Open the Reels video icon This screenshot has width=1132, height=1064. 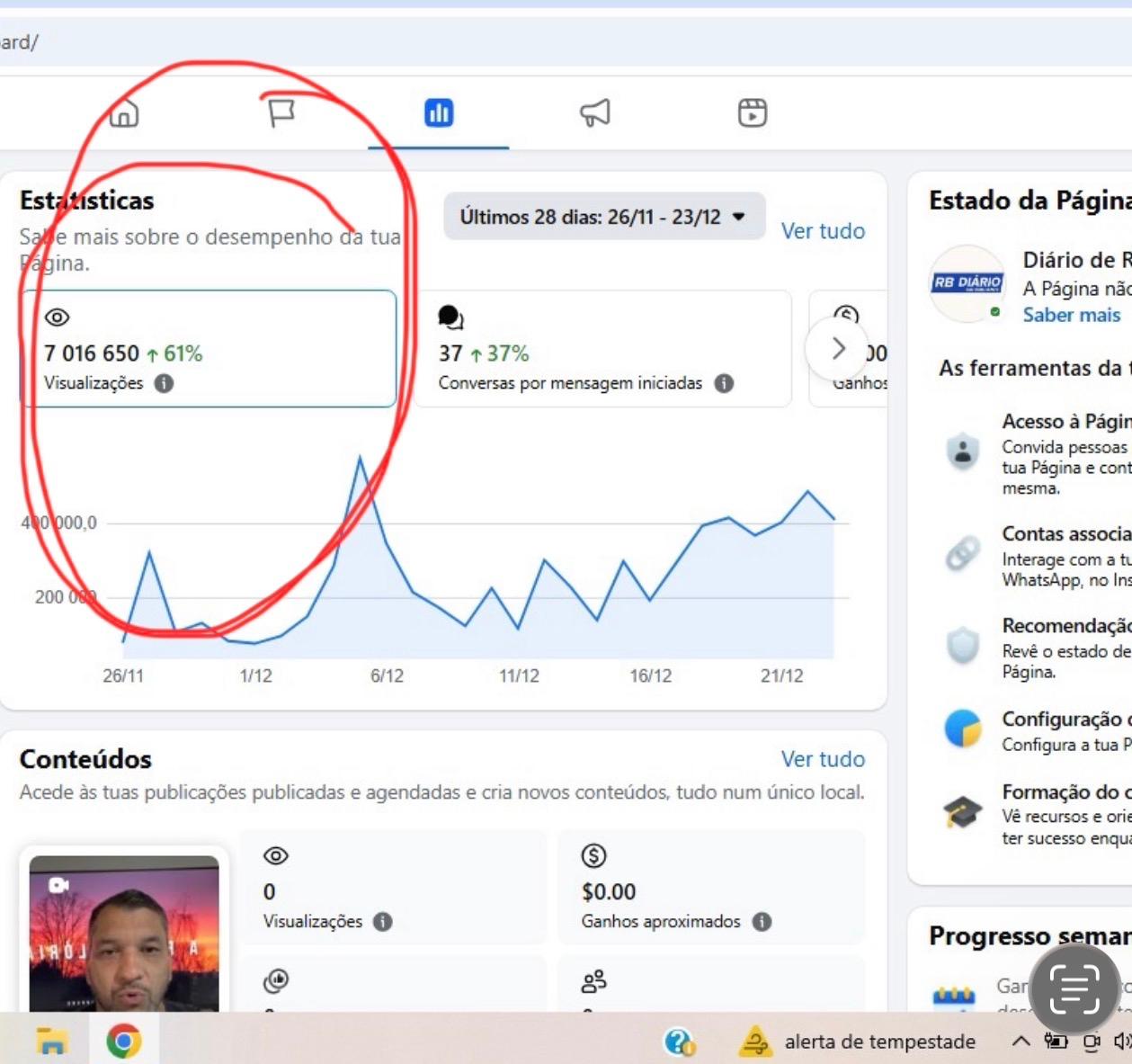pos(752,113)
